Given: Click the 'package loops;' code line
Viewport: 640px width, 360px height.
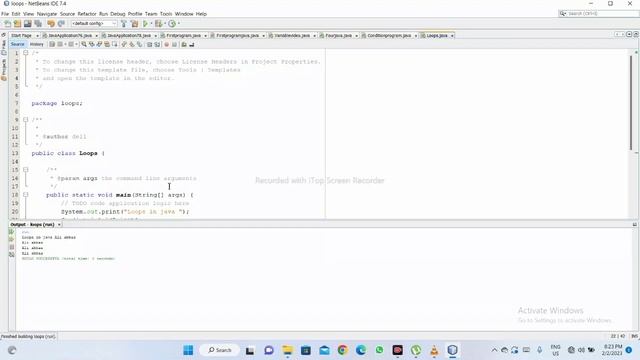Looking at the screenshot, I should [x=57, y=103].
